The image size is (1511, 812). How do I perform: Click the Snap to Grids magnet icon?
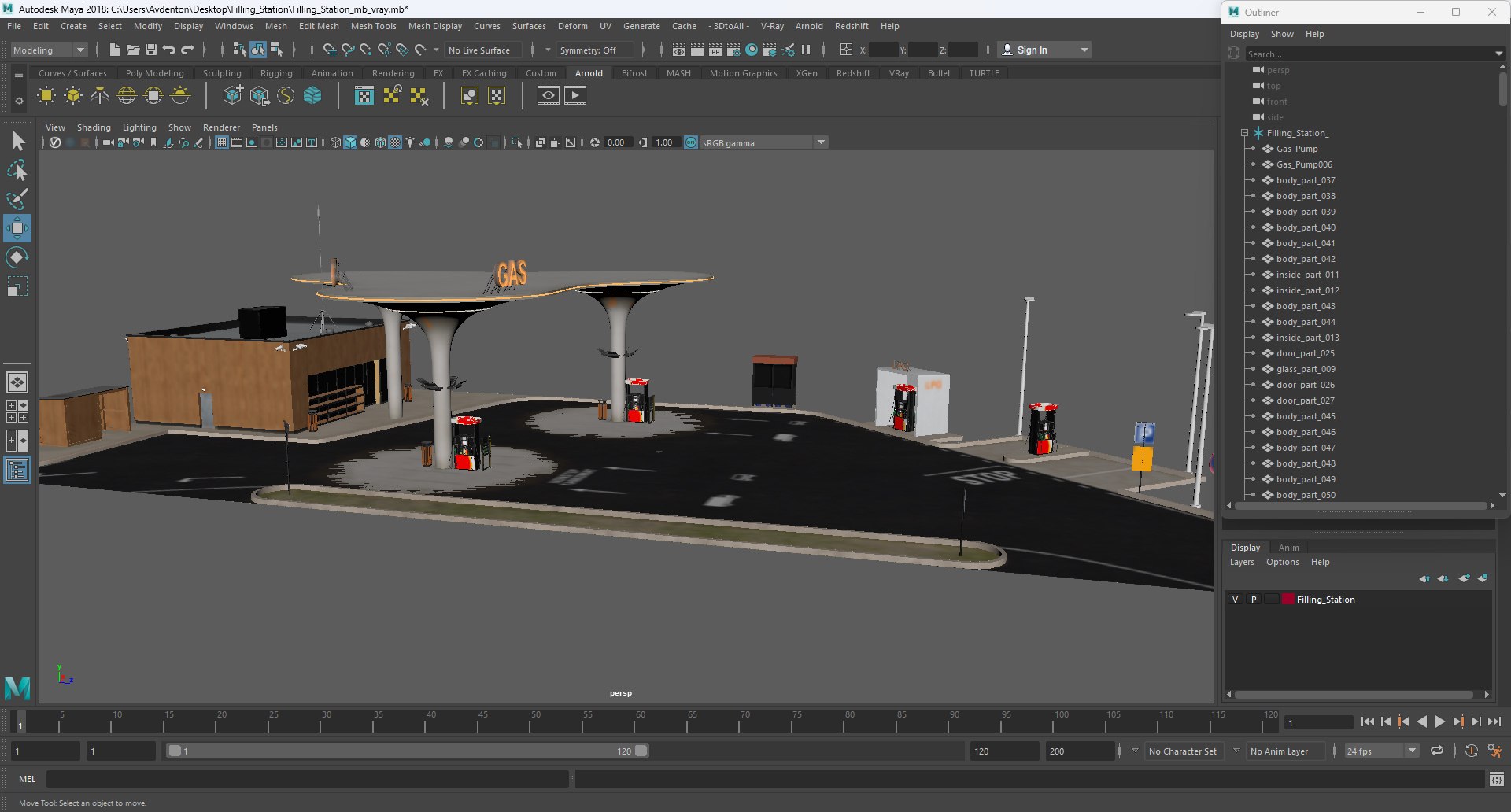coord(329,50)
